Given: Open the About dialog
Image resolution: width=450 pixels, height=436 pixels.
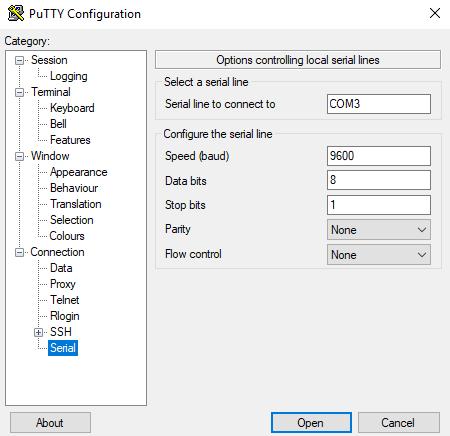Looking at the screenshot, I should point(50,423).
